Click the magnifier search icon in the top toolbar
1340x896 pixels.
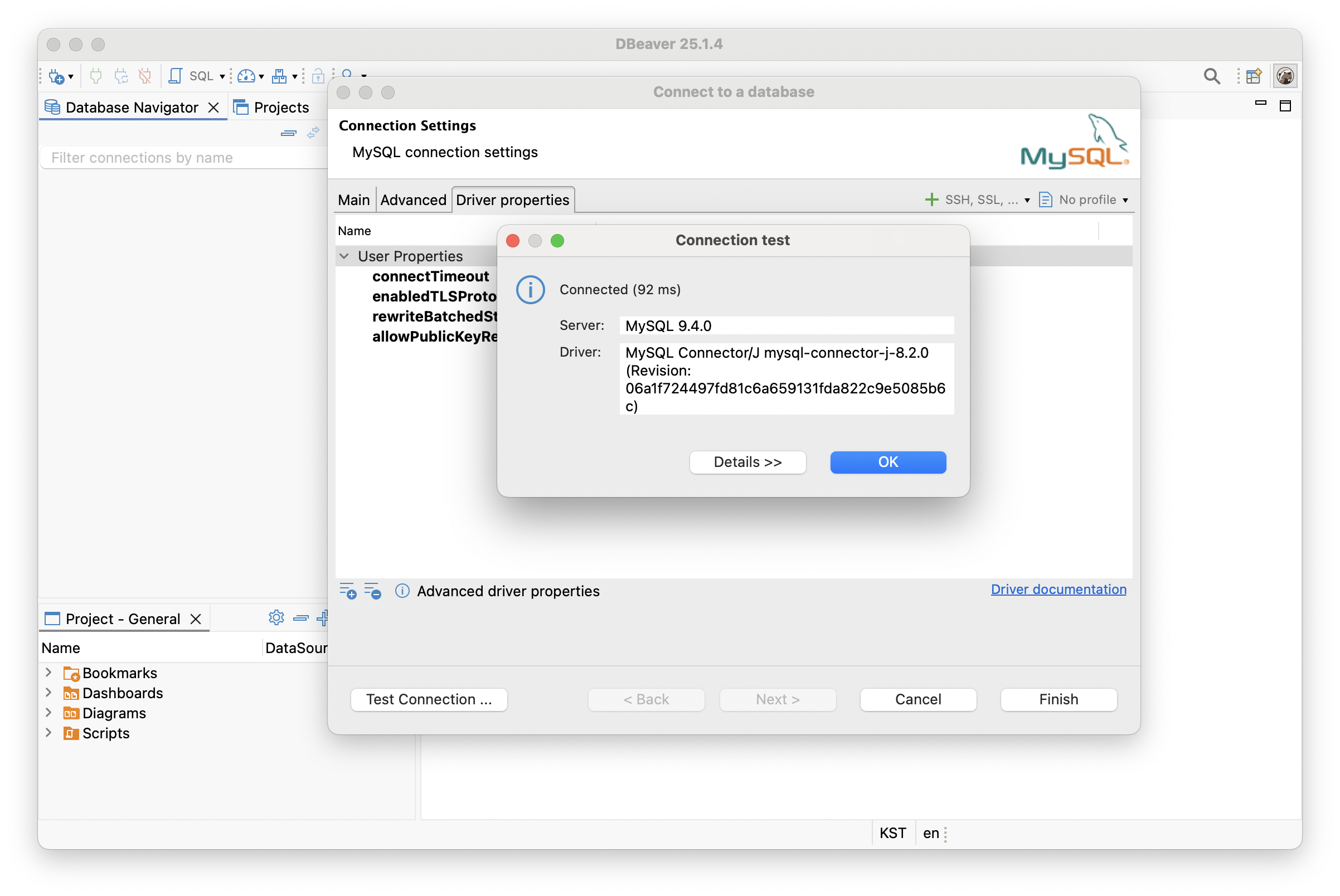coord(1211,76)
